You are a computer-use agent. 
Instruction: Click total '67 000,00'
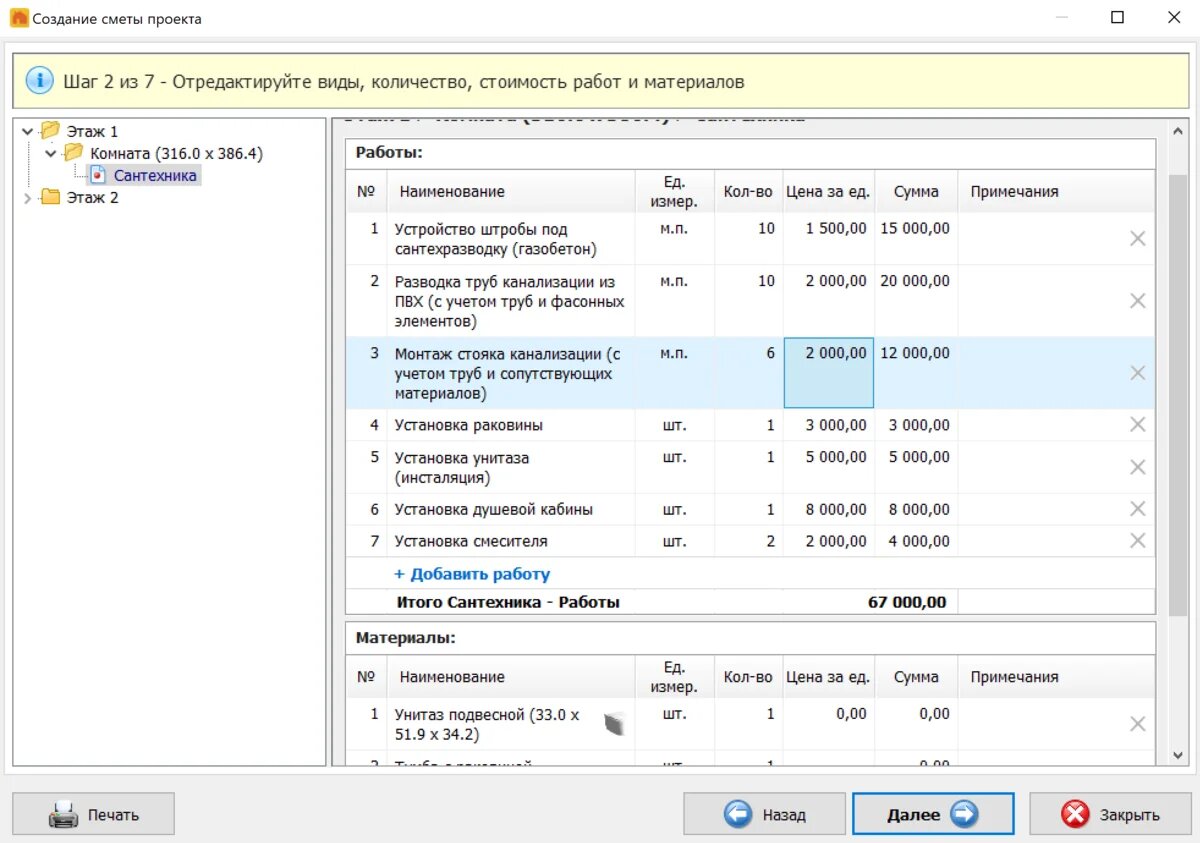click(x=907, y=602)
